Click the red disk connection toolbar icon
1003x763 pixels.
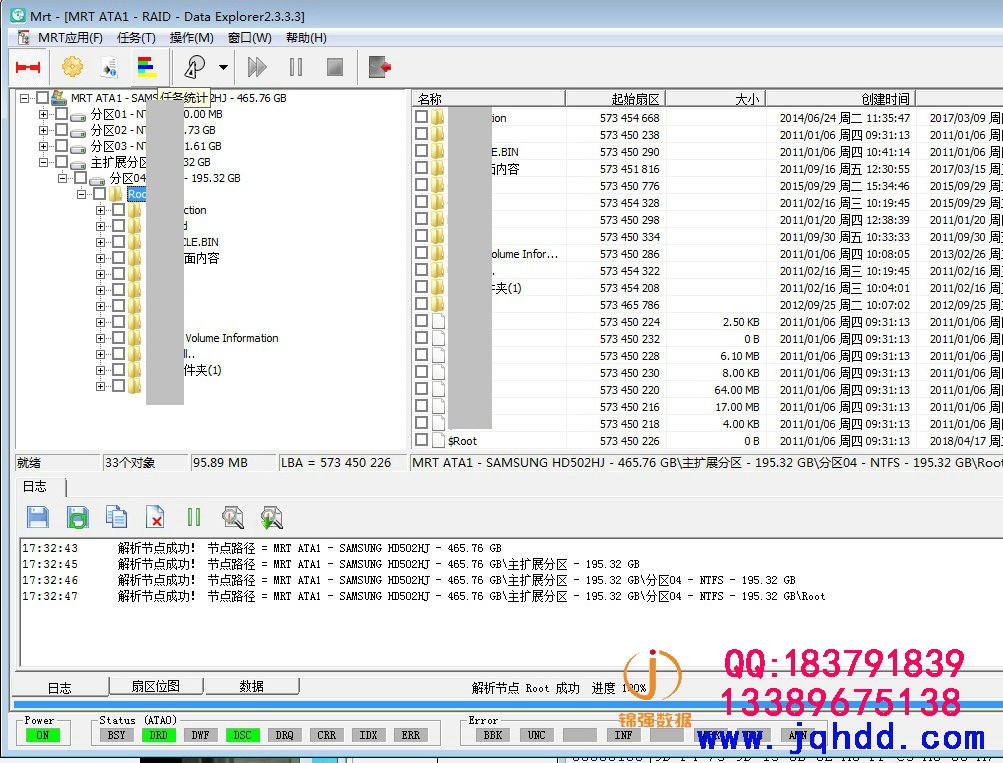(28, 67)
